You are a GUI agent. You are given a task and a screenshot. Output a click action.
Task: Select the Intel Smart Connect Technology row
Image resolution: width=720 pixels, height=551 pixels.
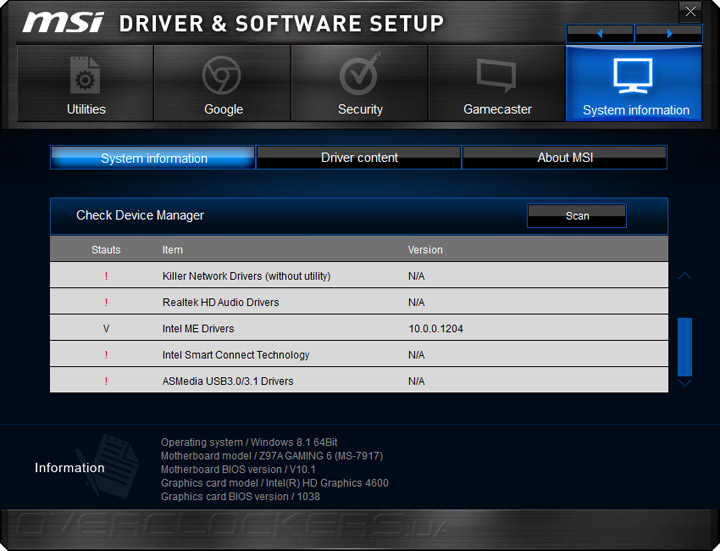359,354
